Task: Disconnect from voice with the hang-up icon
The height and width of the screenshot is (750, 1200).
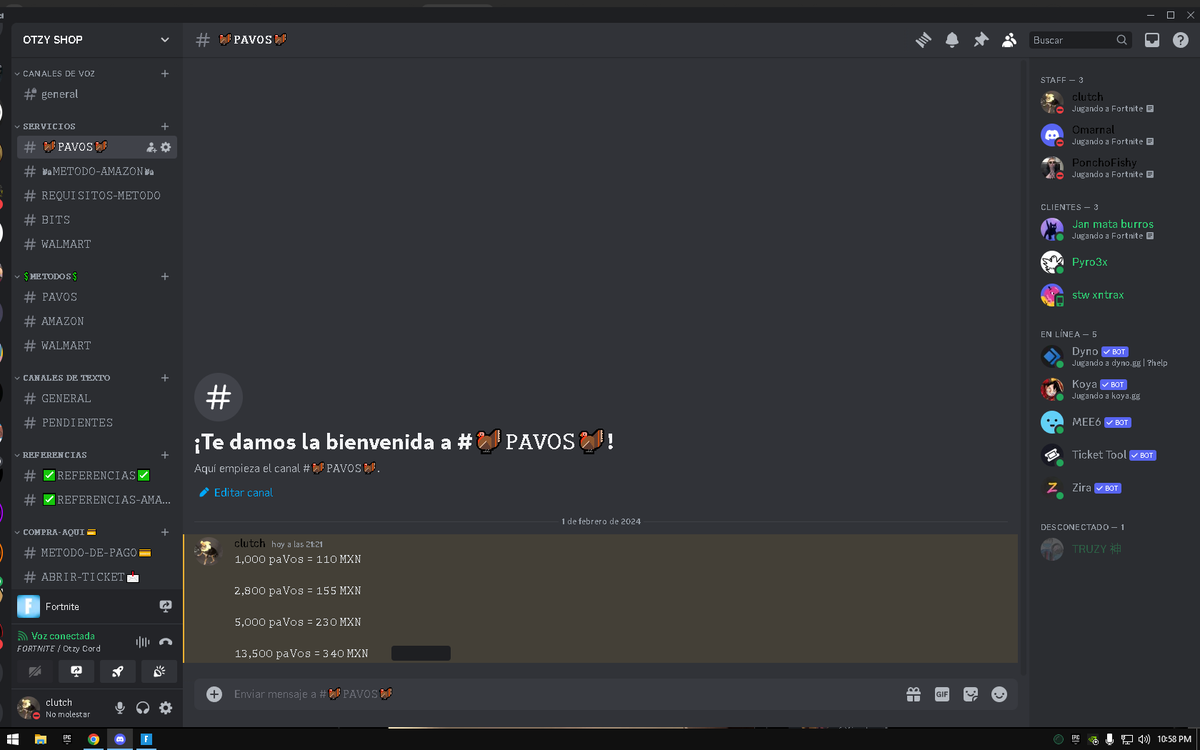Action: tap(166, 642)
